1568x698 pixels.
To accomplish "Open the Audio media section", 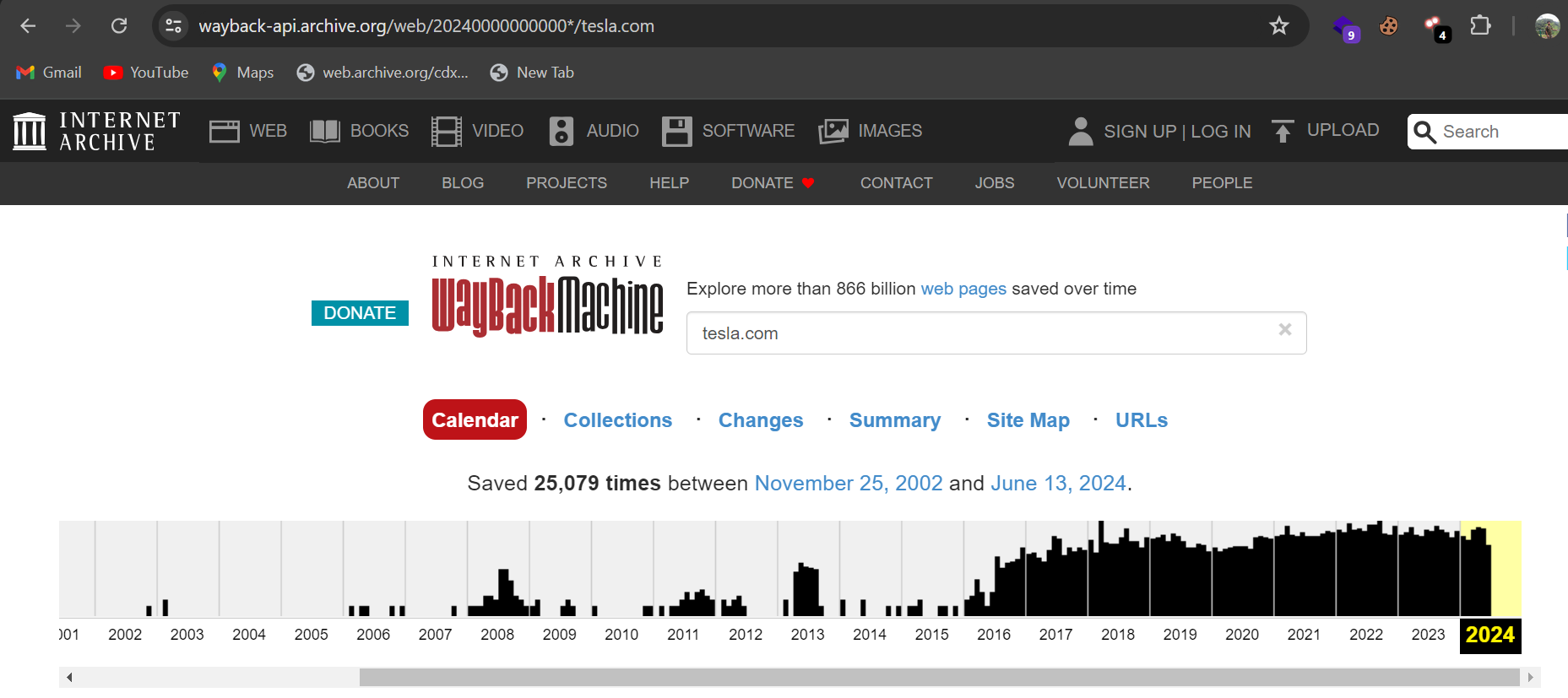I will pos(594,131).
